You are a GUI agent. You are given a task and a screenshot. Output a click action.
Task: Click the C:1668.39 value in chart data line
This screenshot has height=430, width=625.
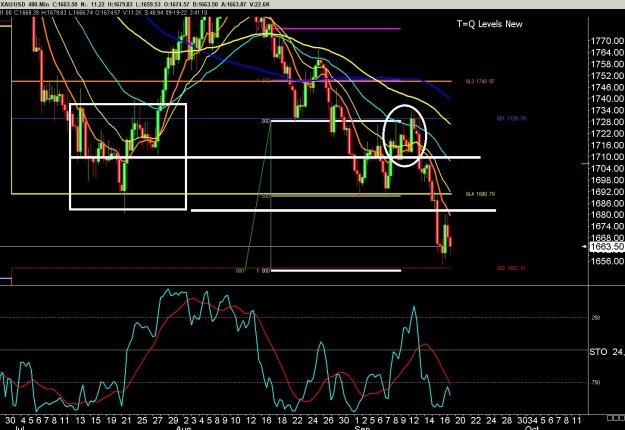click(26, 13)
